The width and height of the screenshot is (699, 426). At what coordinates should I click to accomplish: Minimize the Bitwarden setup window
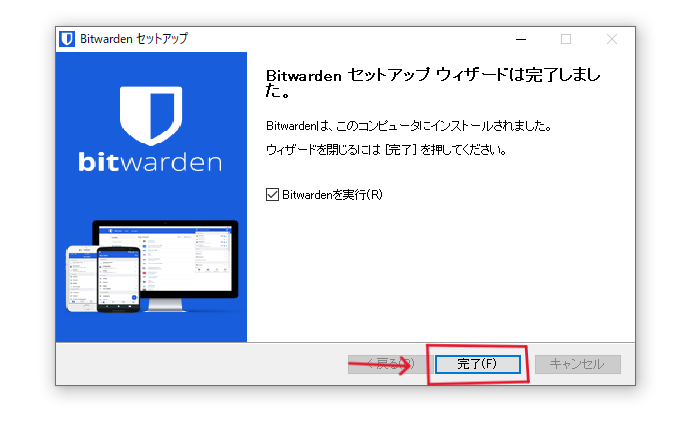521,39
